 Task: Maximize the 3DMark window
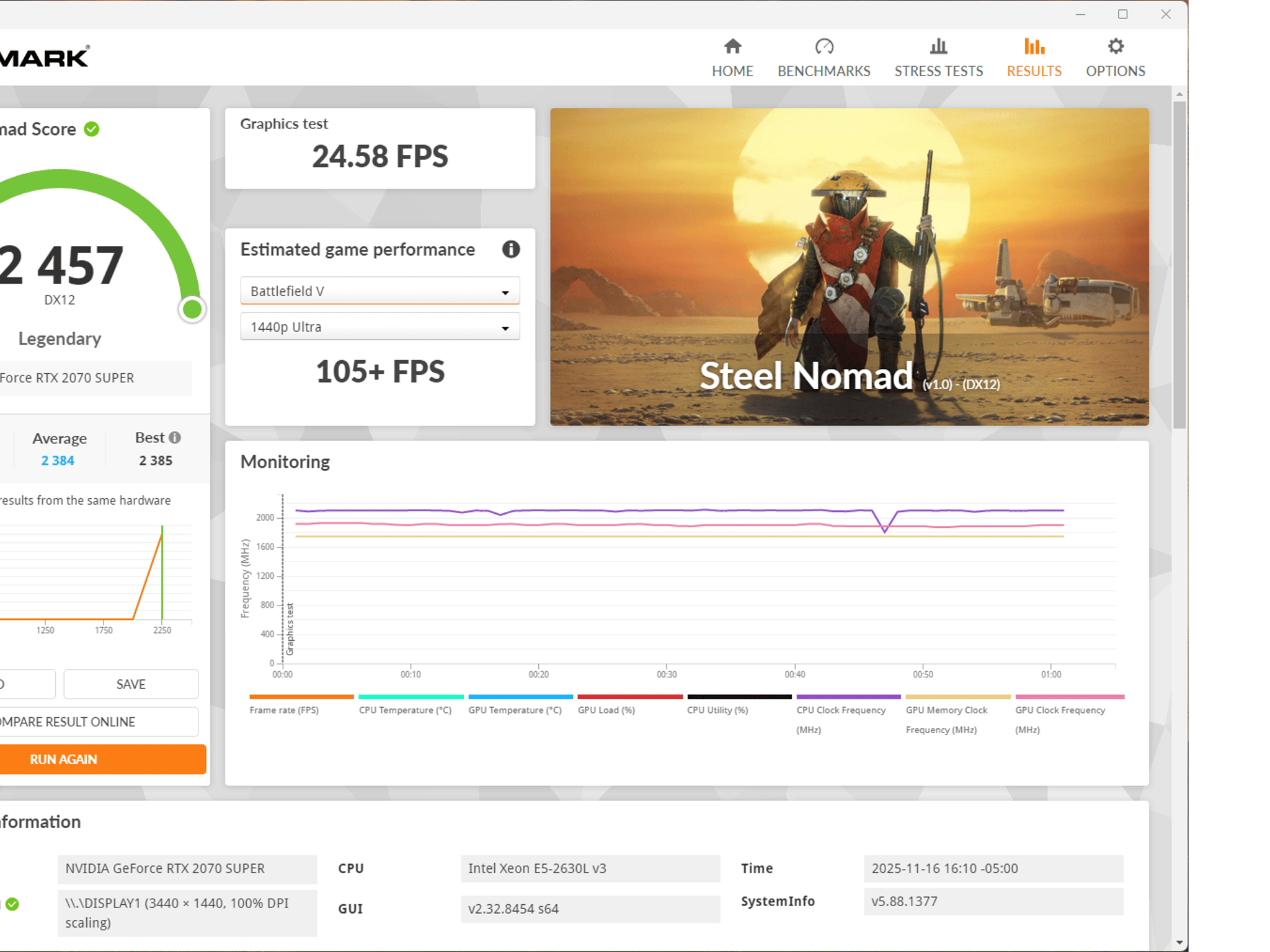point(1122,14)
